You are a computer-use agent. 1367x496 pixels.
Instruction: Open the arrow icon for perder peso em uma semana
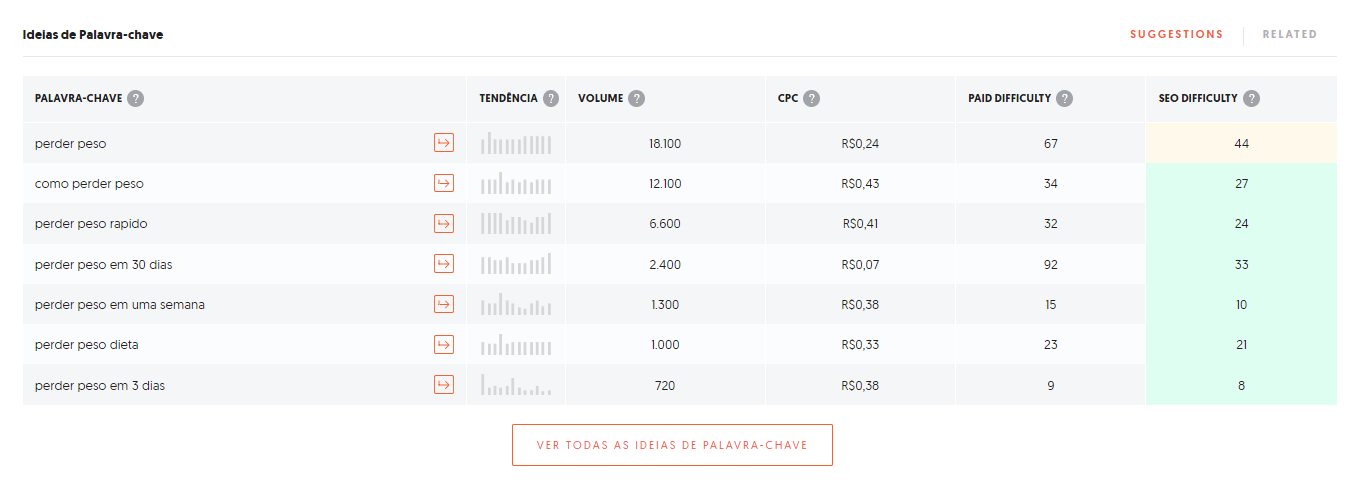[x=444, y=304]
